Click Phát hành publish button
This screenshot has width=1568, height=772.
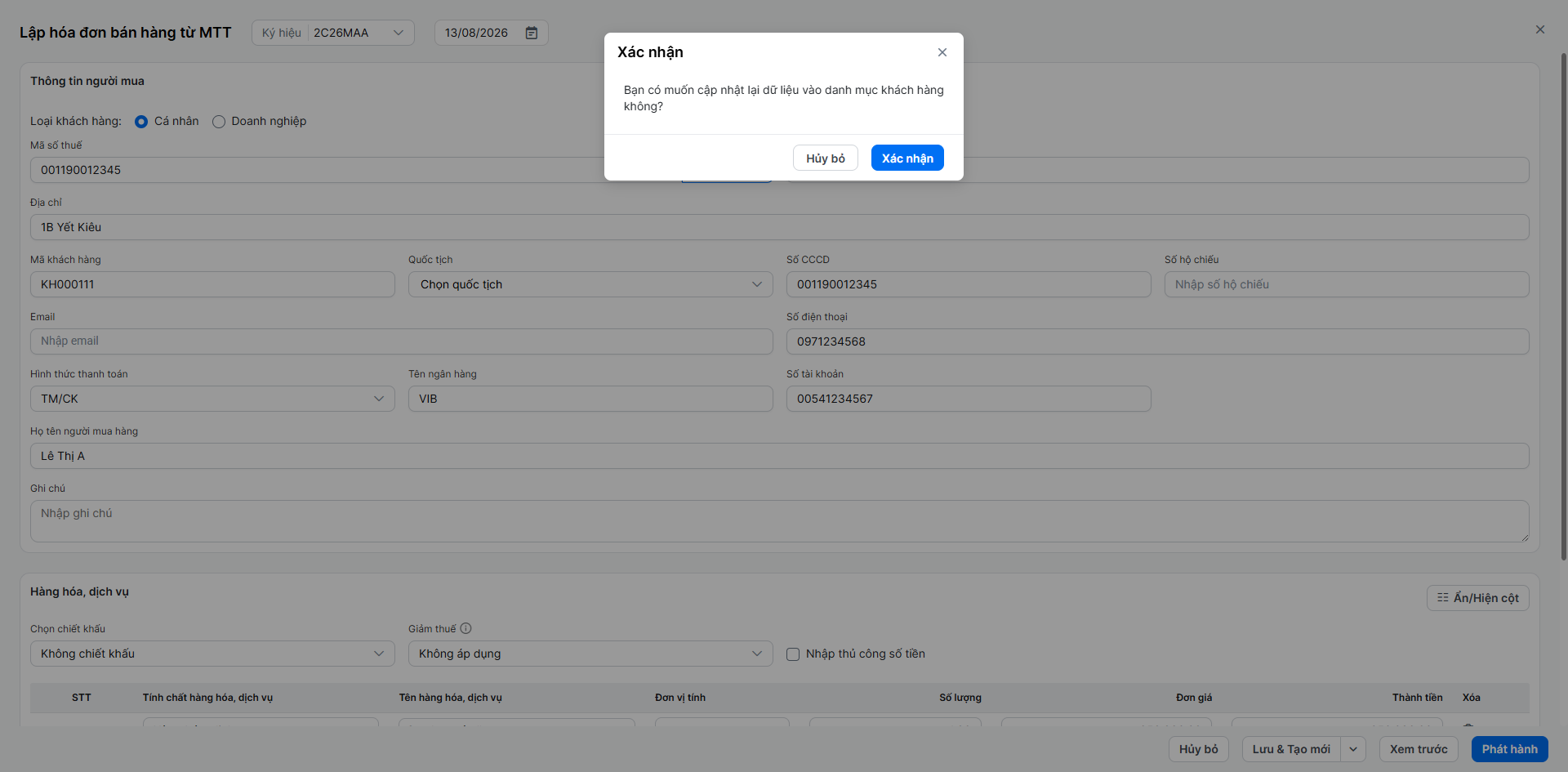tap(1510, 749)
